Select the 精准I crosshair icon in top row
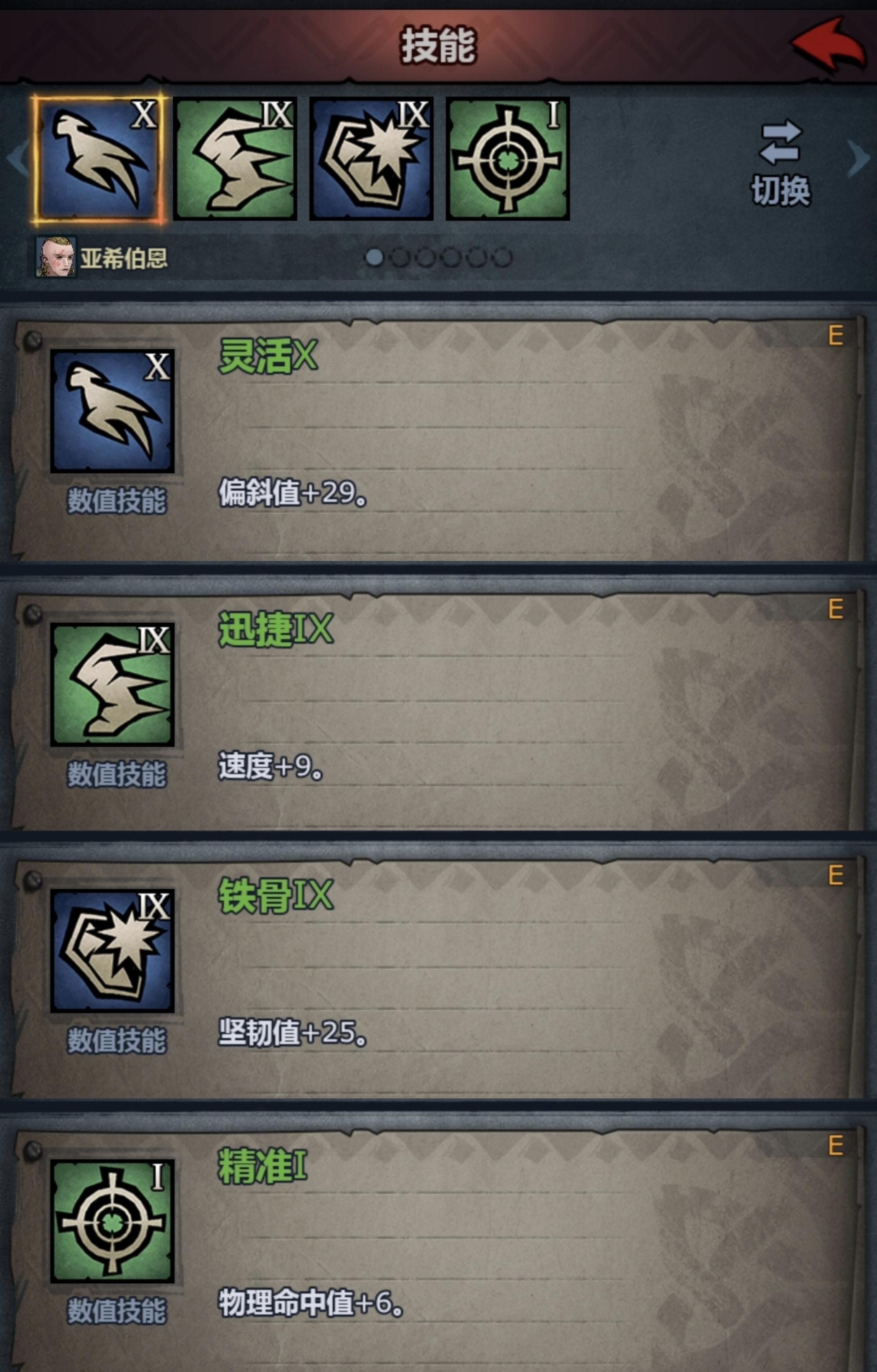877x1372 pixels. (508, 159)
